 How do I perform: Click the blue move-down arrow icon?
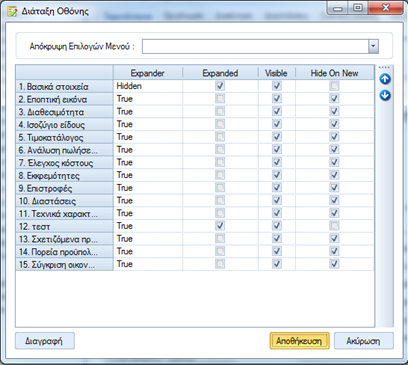(385, 95)
